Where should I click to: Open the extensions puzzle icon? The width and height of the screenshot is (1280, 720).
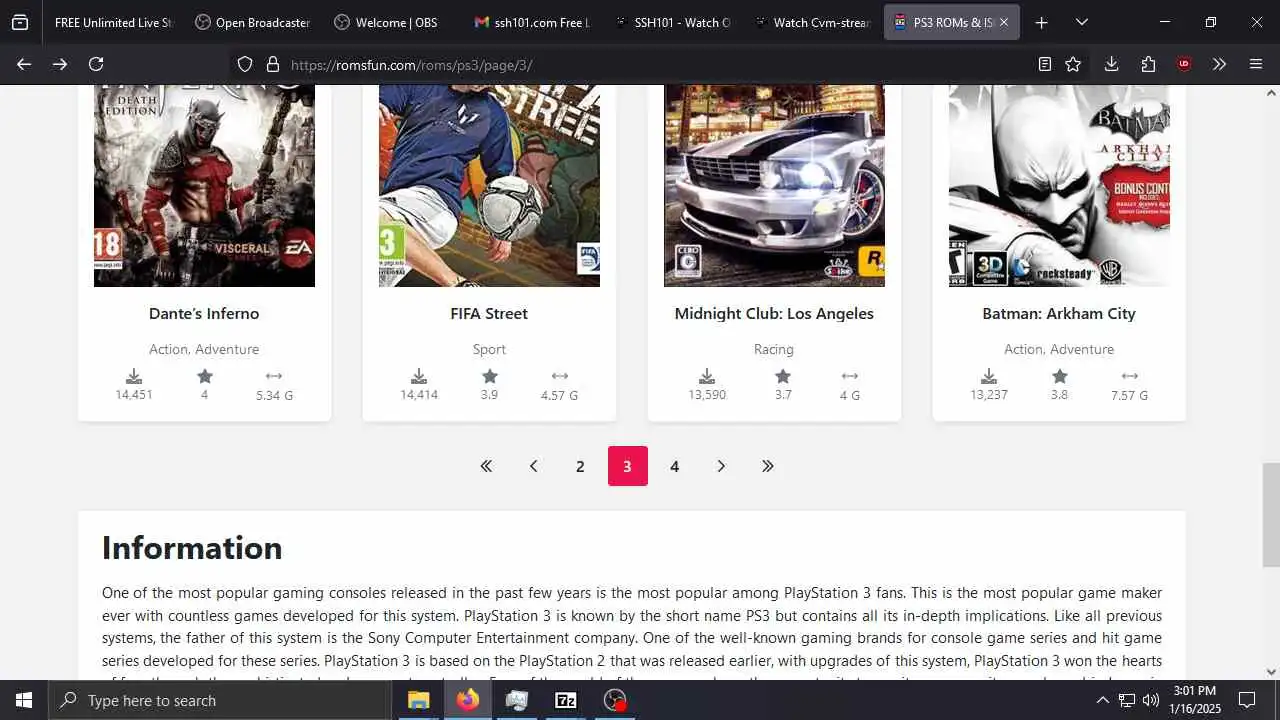tap(1148, 64)
